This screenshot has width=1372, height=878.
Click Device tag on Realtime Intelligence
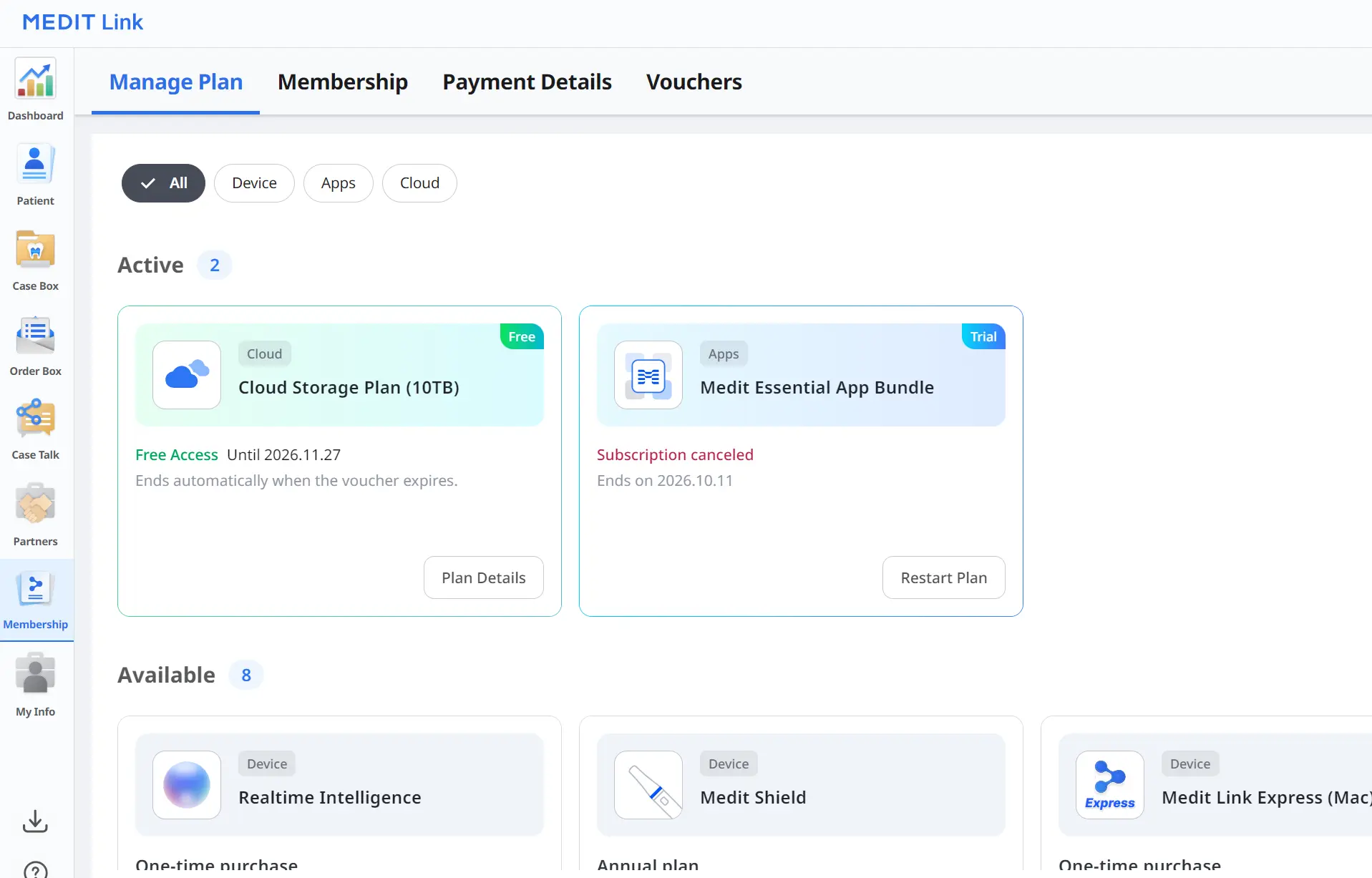point(267,764)
